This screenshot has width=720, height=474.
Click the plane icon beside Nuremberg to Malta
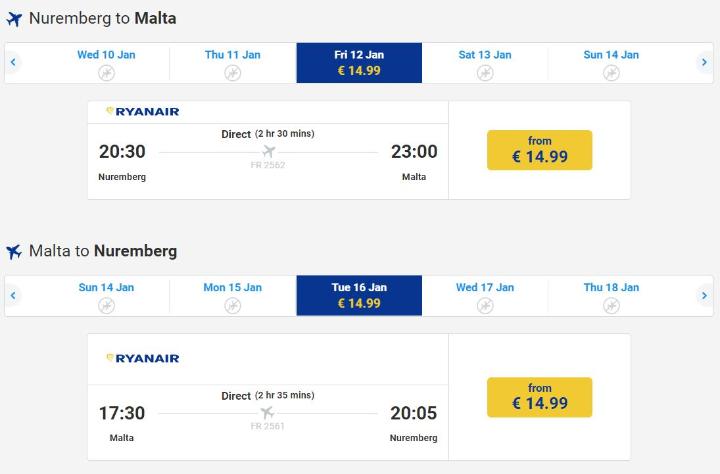click(14, 19)
